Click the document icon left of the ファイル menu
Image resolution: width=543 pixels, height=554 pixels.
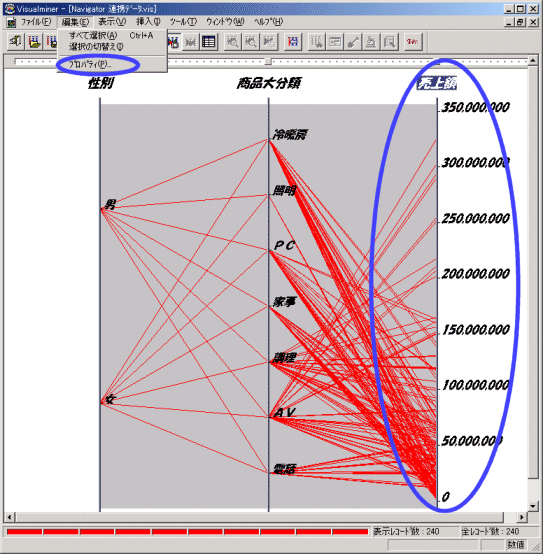click(x=11, y=22)
